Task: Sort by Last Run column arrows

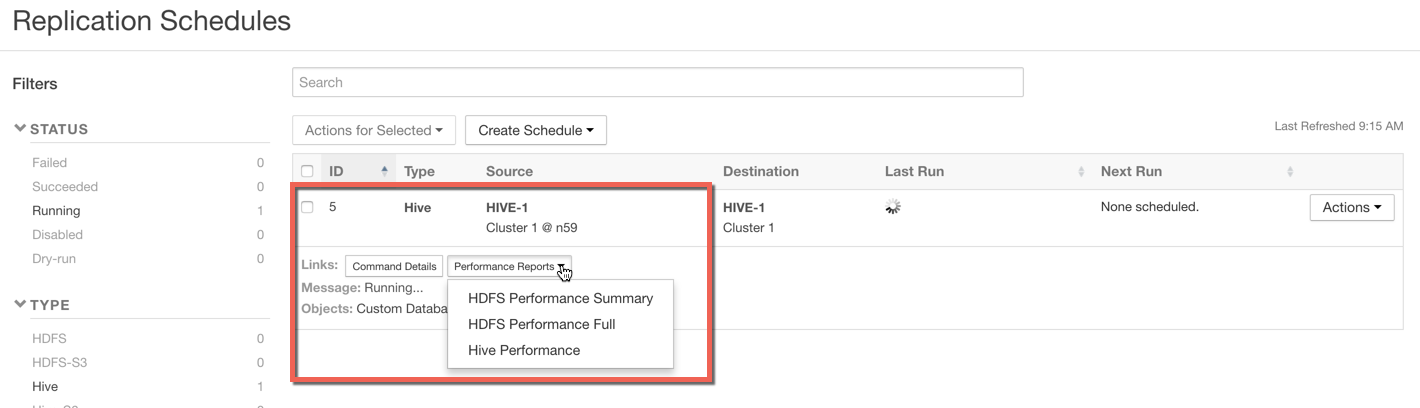Action: (x=1081, y=172)
